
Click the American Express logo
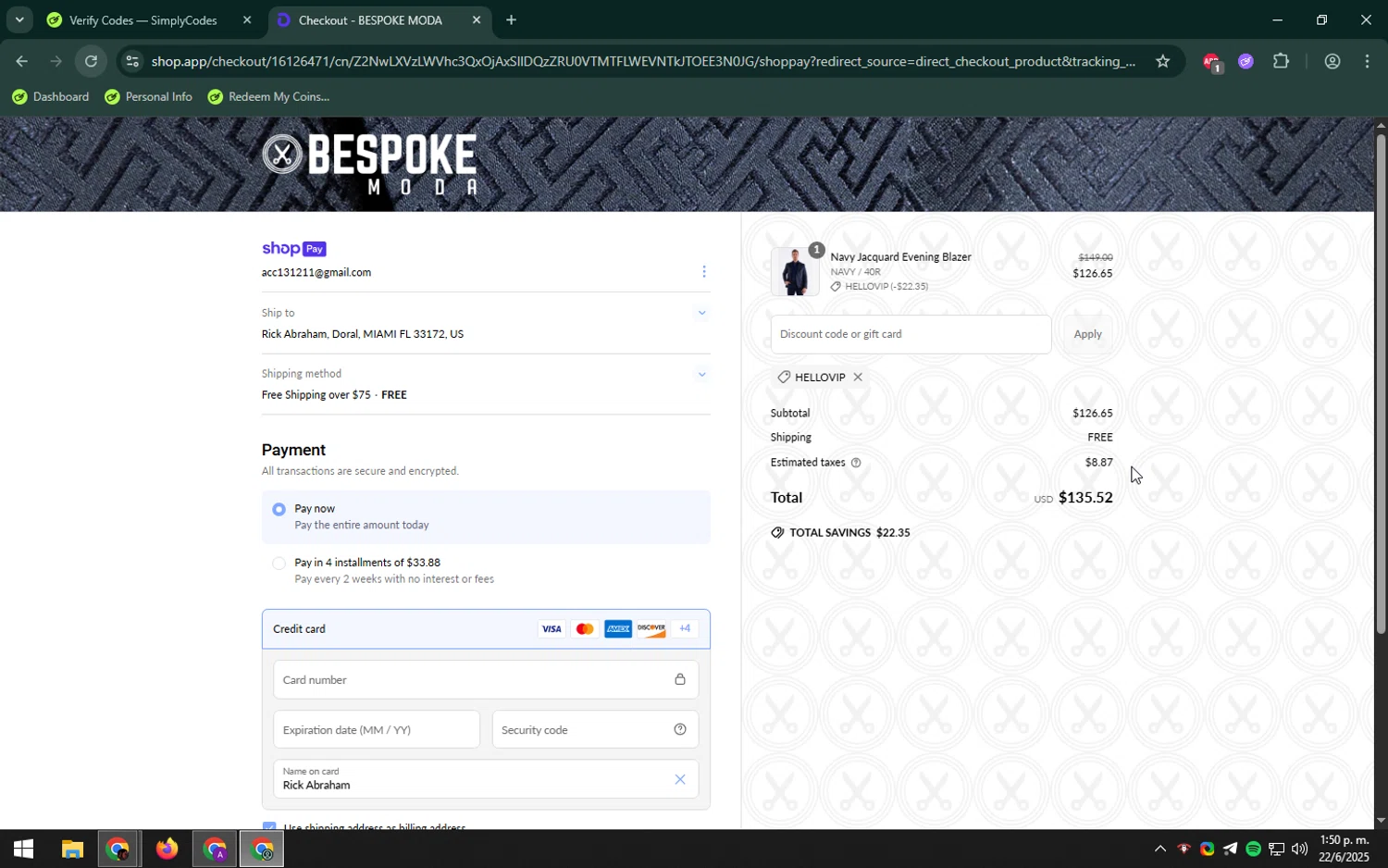tap(618, 629)
